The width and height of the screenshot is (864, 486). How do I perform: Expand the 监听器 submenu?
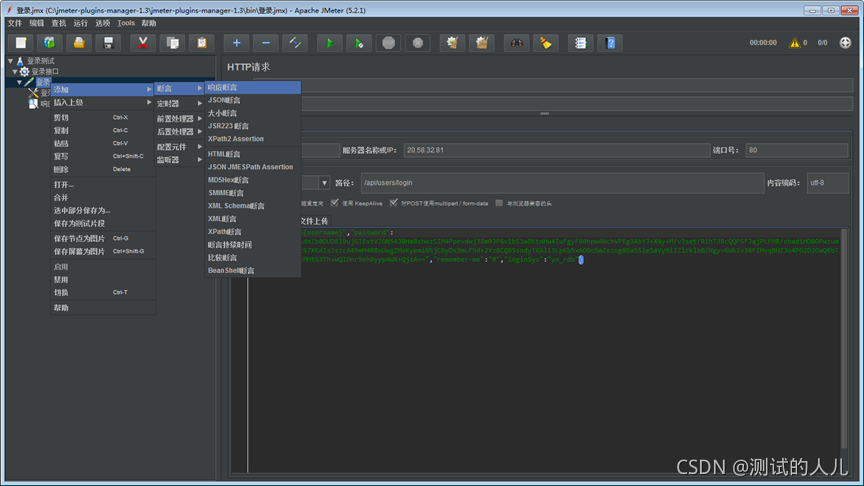pyautogui.click(x=179, y=160)
